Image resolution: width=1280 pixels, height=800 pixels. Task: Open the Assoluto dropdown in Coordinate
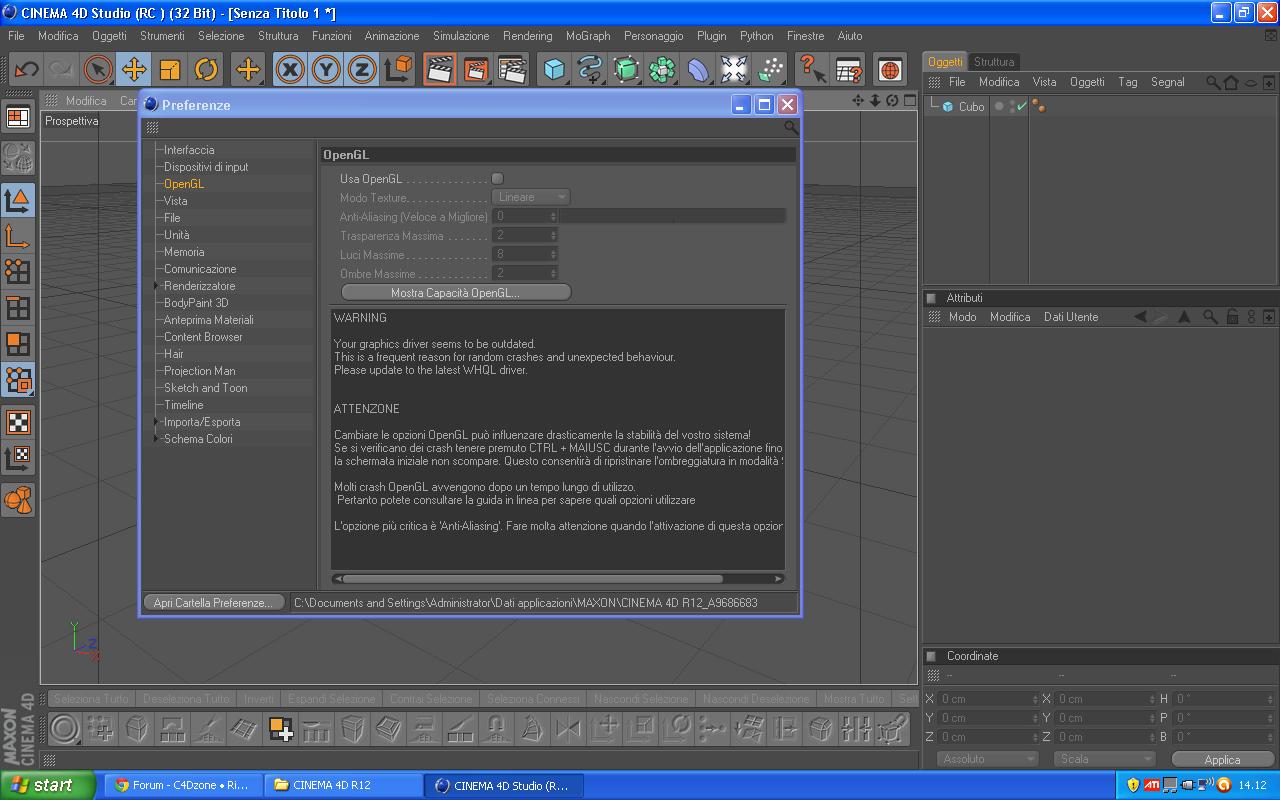coord(988,759)
